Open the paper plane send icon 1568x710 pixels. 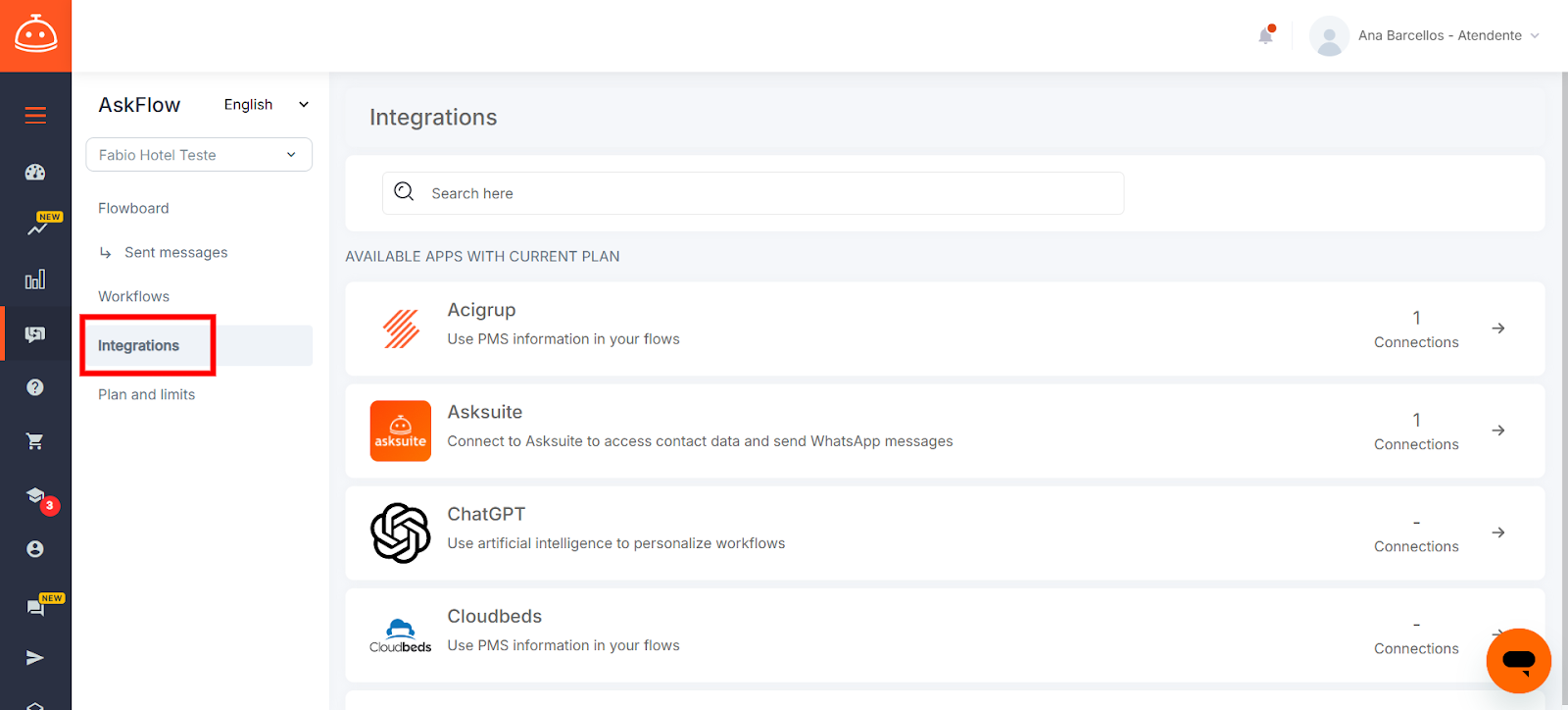click(x=35, y=658)
